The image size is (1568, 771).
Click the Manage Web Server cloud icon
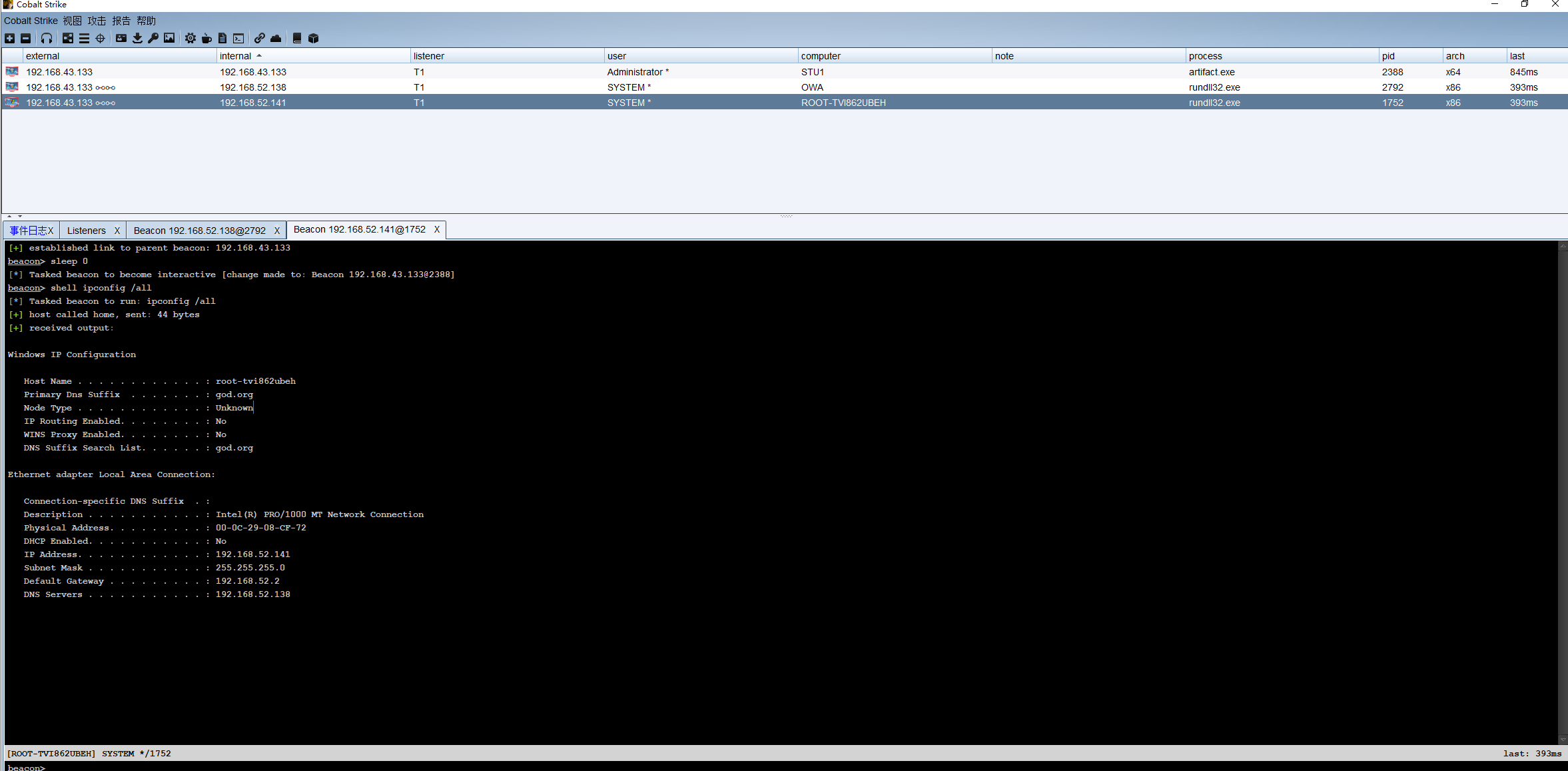pyautogui.click(x=276, y=38)
